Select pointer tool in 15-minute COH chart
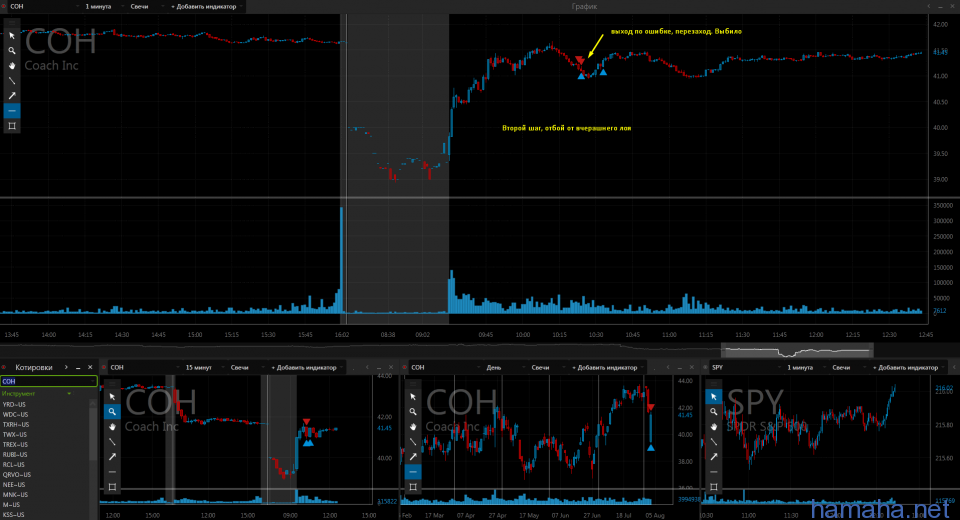This screenshot has width=960, height=520. tap(112, 397)
